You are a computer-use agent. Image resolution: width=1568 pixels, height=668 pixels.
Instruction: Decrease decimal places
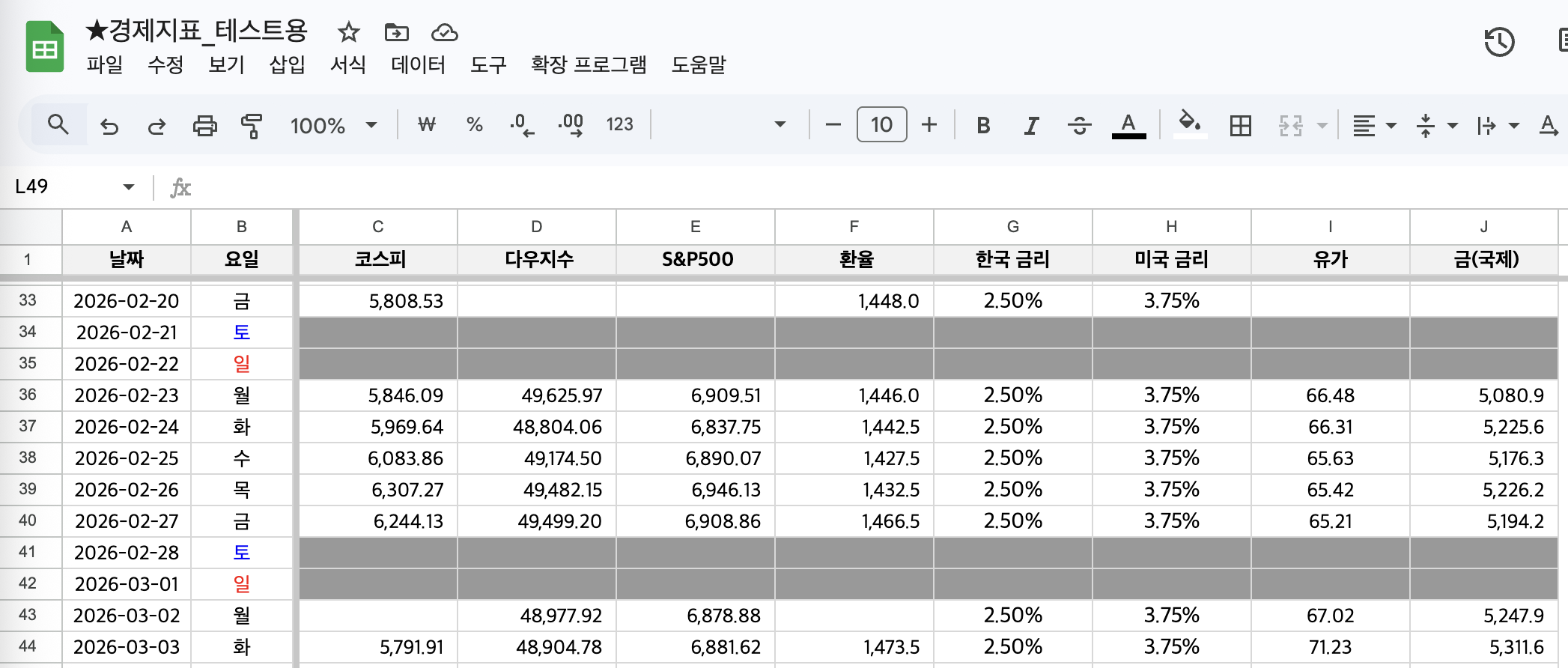click(x=522, y=125)
